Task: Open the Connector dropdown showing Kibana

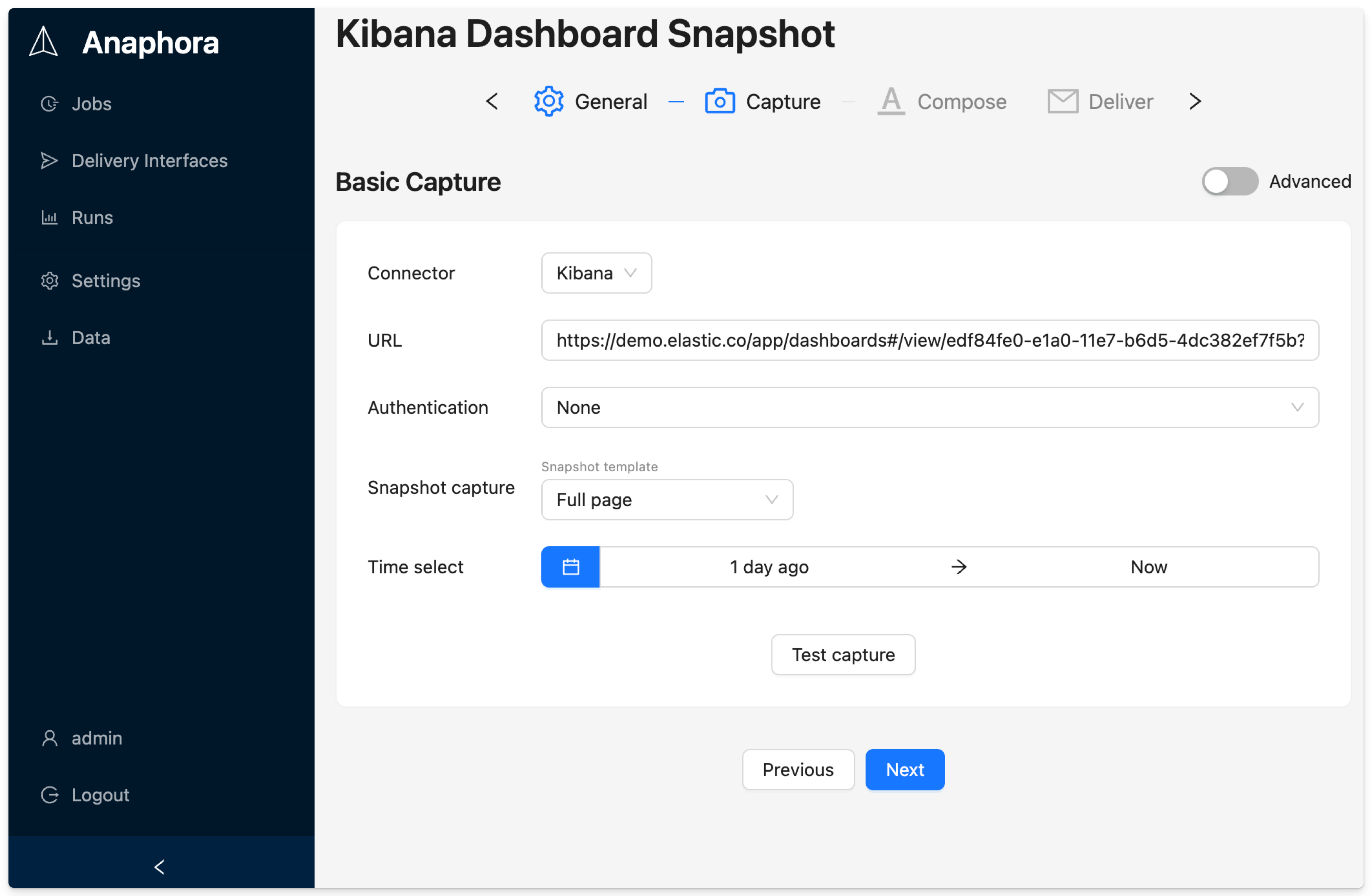Action: click(x=596, y=272)
